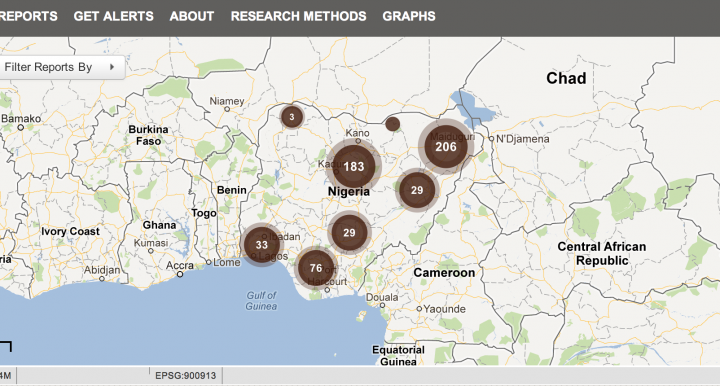Click the Central African Republic label
Screen dimensions: 720x386
(602, 253)
